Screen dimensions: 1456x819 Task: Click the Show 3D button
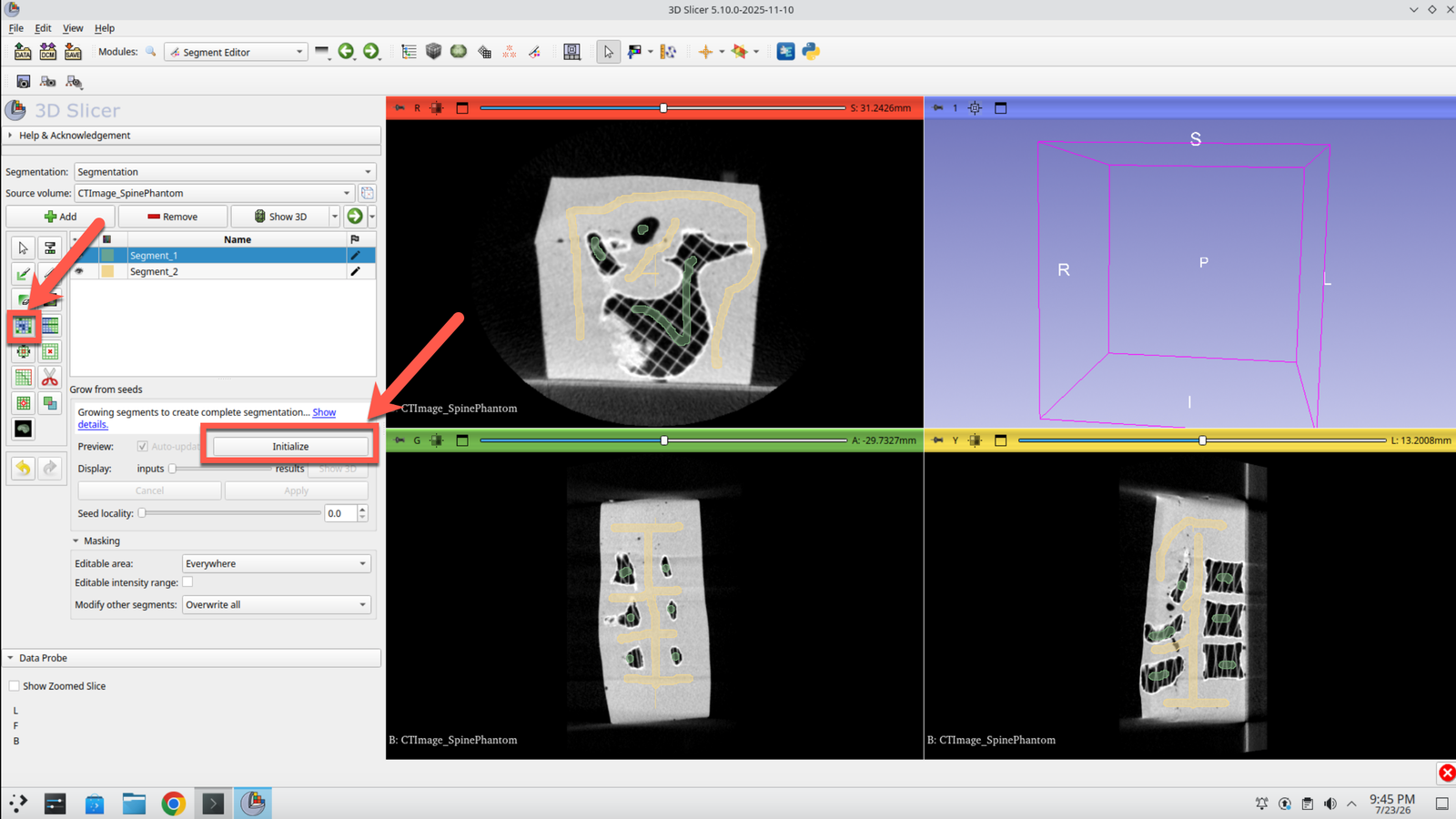pos(280,217)
